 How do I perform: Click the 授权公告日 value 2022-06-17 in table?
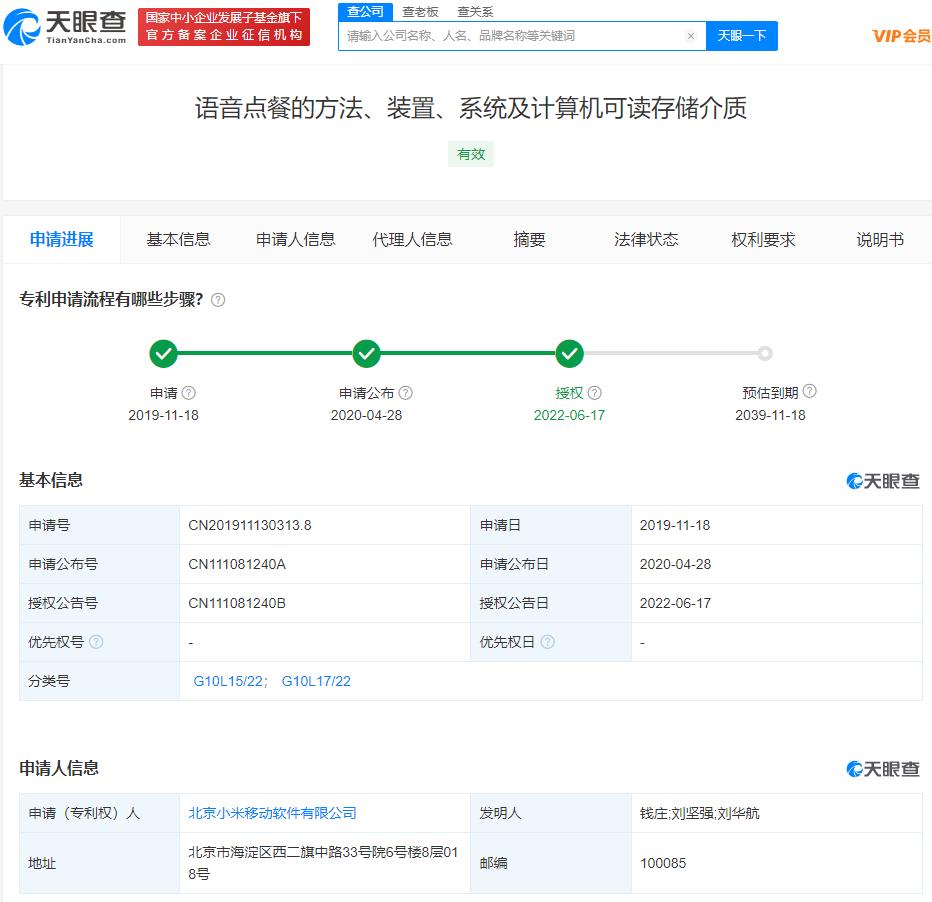click(675, 603)
